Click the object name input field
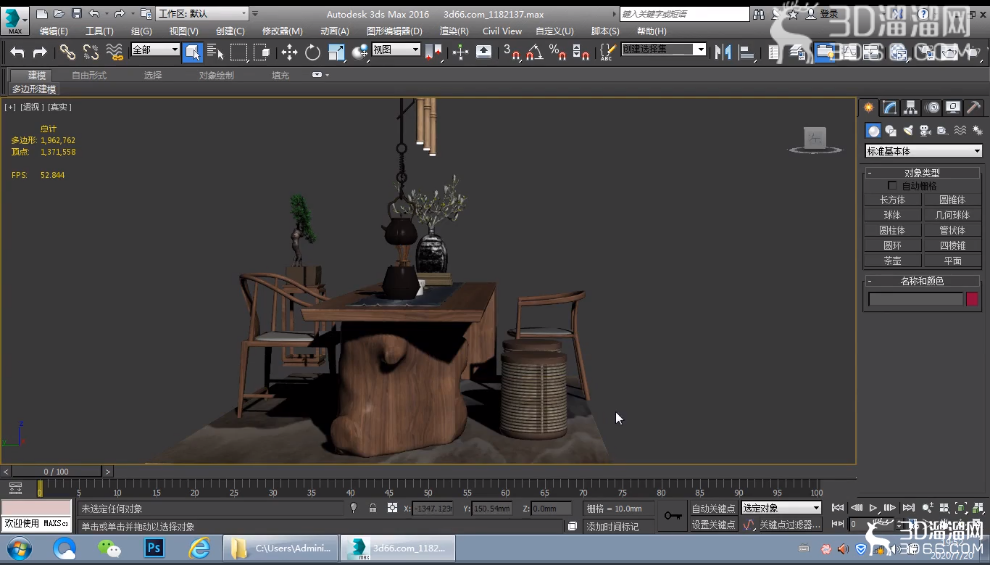 click(x=915, y=299)
